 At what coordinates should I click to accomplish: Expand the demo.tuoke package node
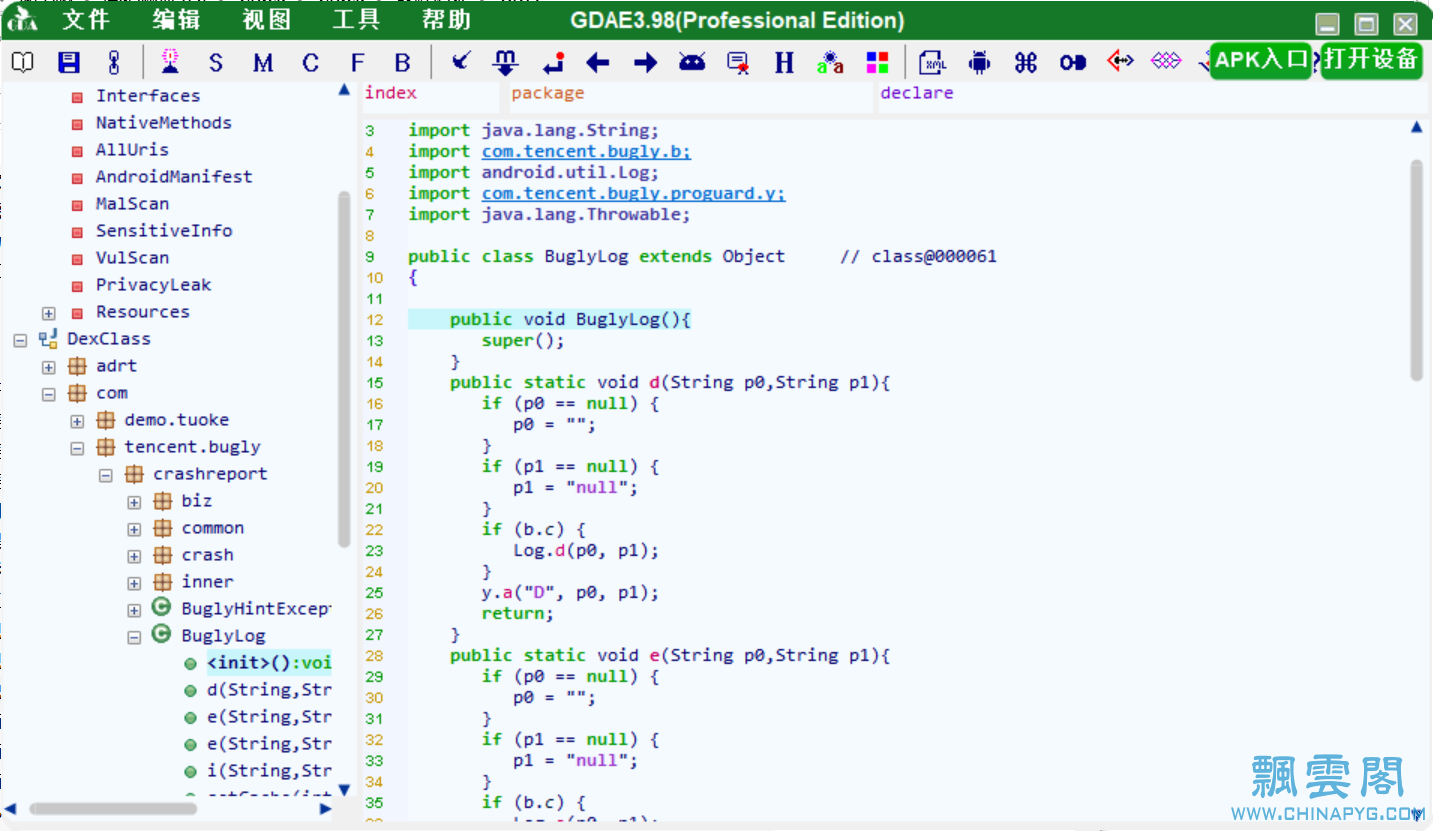(77, 421)
